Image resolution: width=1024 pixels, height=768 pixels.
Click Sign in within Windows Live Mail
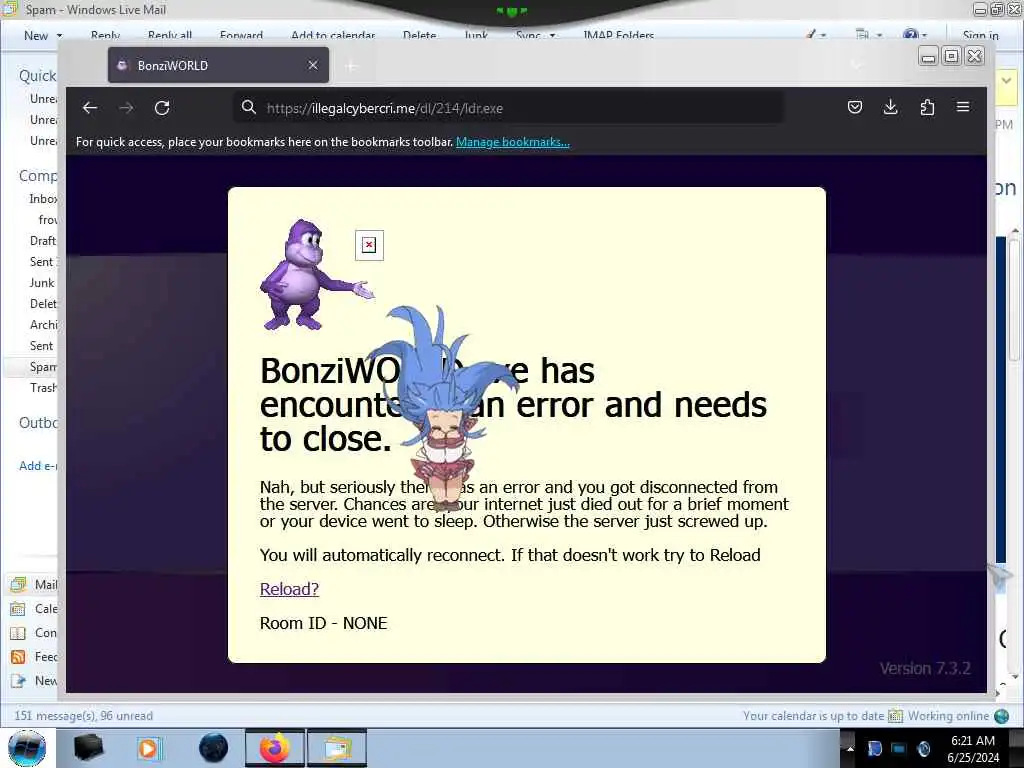click(x=981, y=36)
